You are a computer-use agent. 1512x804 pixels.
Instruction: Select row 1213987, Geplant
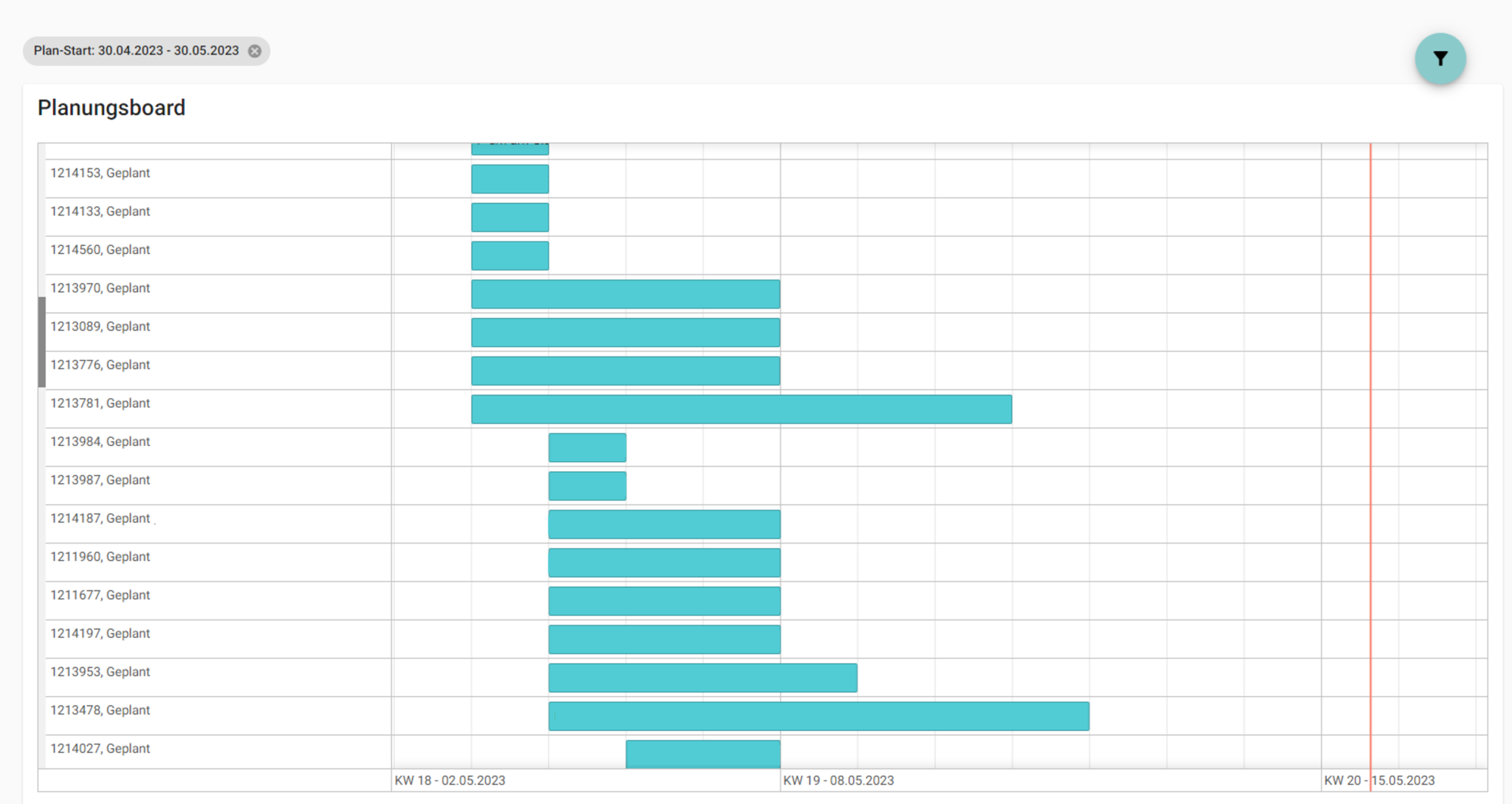(100, 481)
